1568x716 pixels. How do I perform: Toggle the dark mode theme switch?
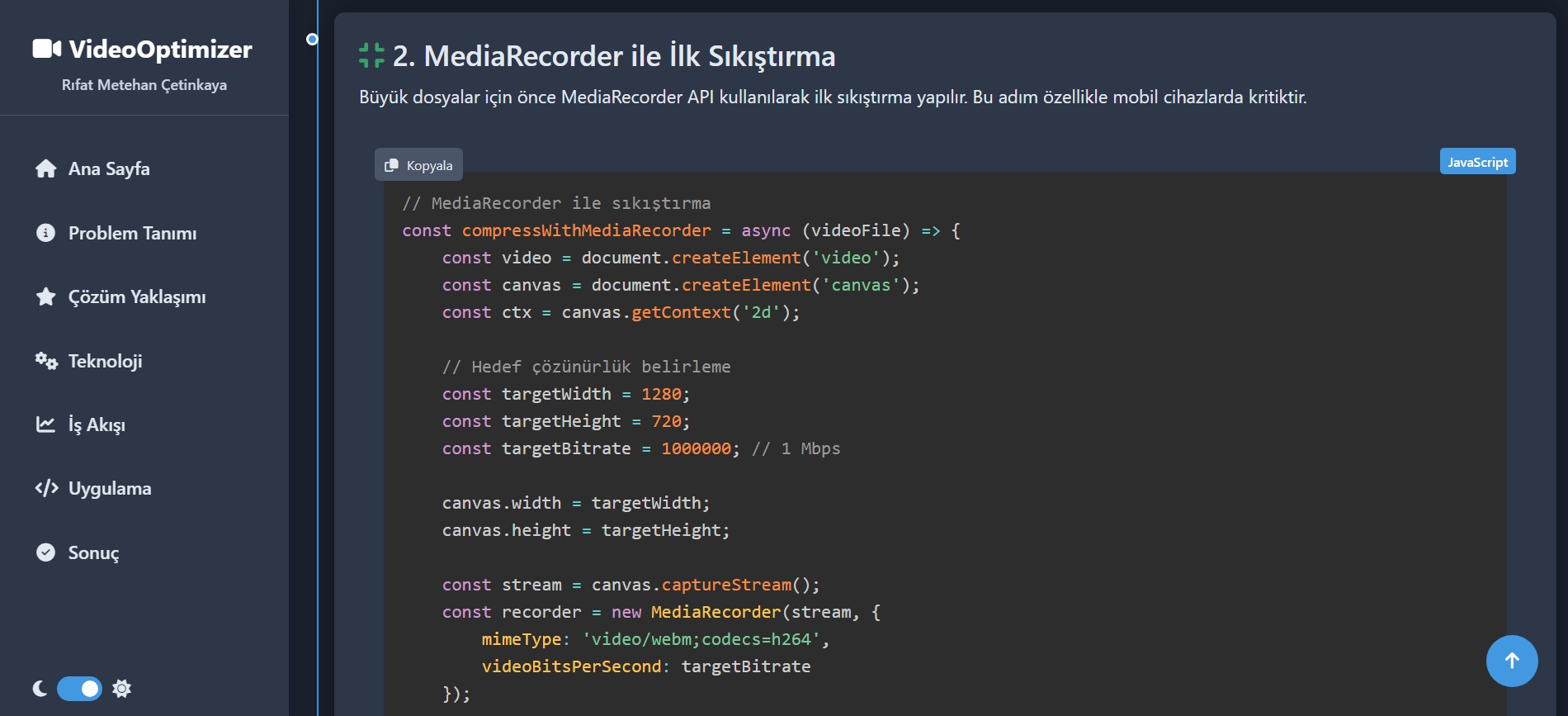79,689
